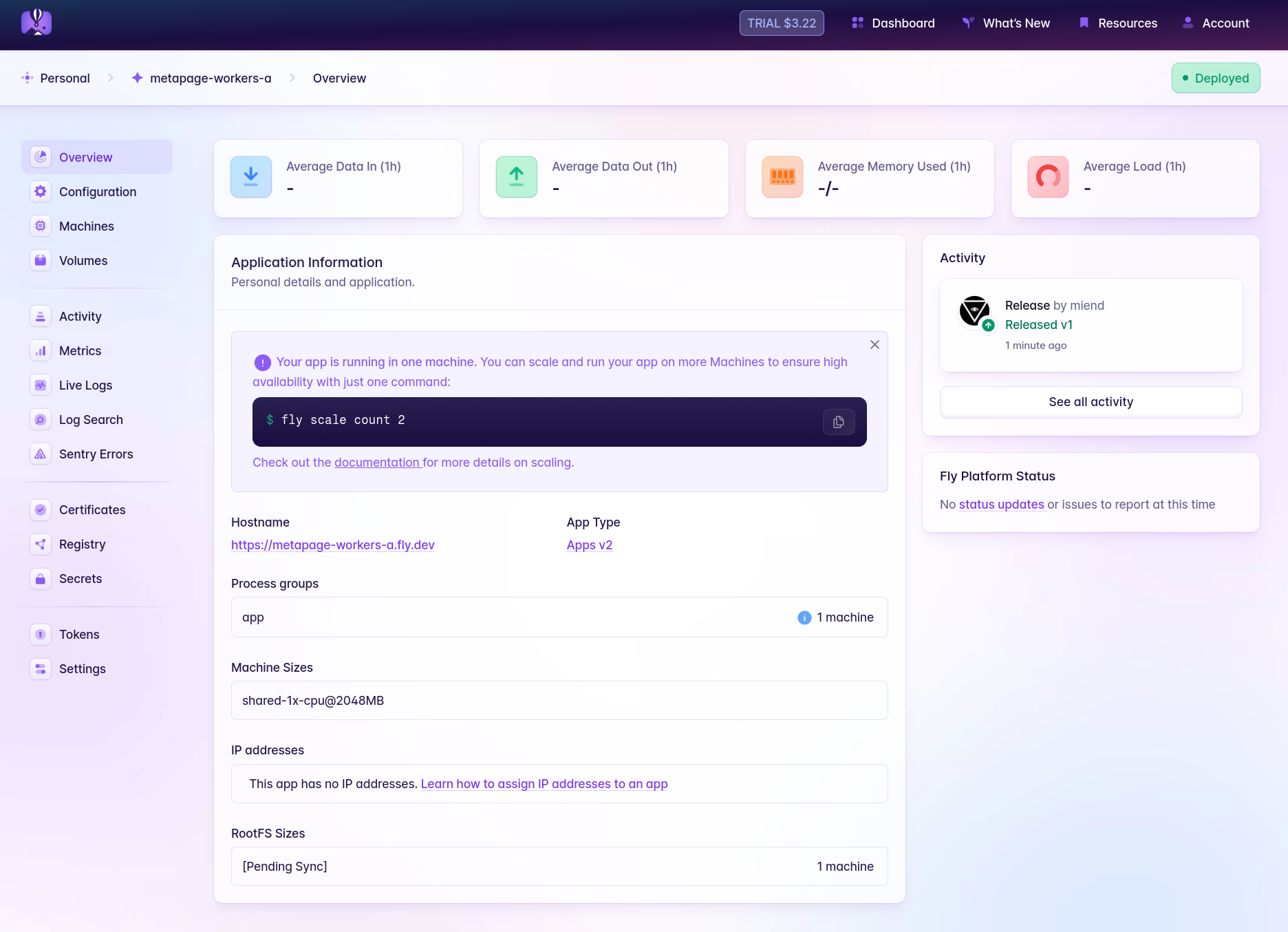Click the Released v1 text
The image size is (1288, 932).
(x=1038, y=324)
